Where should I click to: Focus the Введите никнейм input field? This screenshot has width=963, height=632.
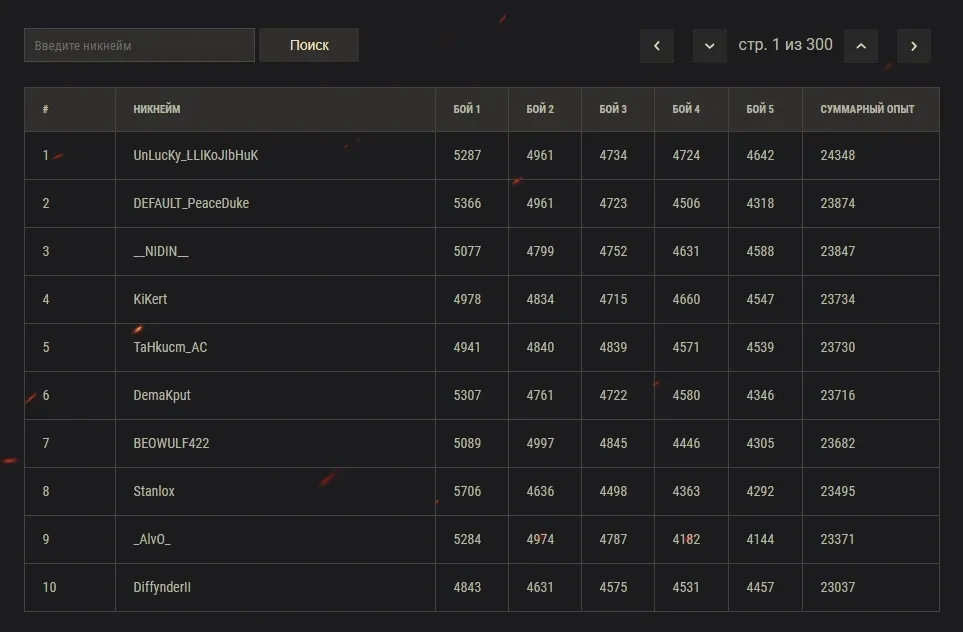click(139, 45)
